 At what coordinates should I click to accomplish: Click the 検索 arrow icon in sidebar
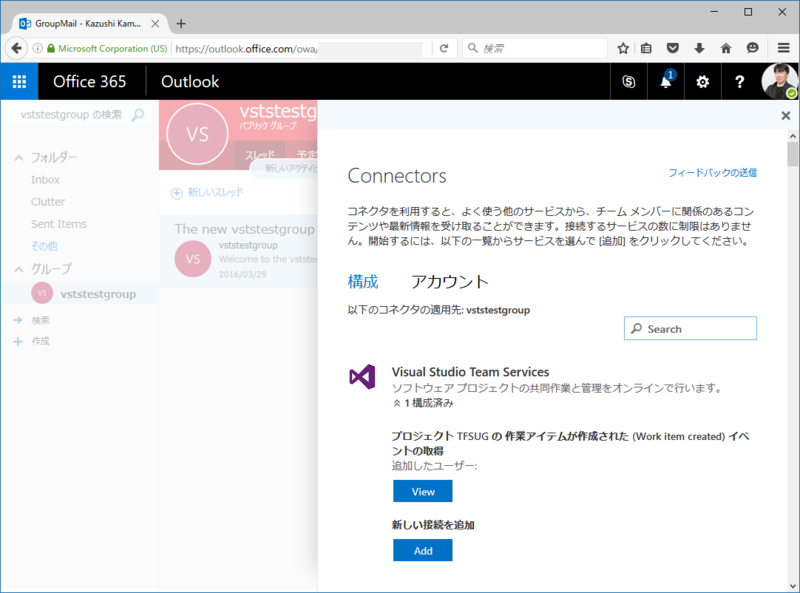(18, 320)
